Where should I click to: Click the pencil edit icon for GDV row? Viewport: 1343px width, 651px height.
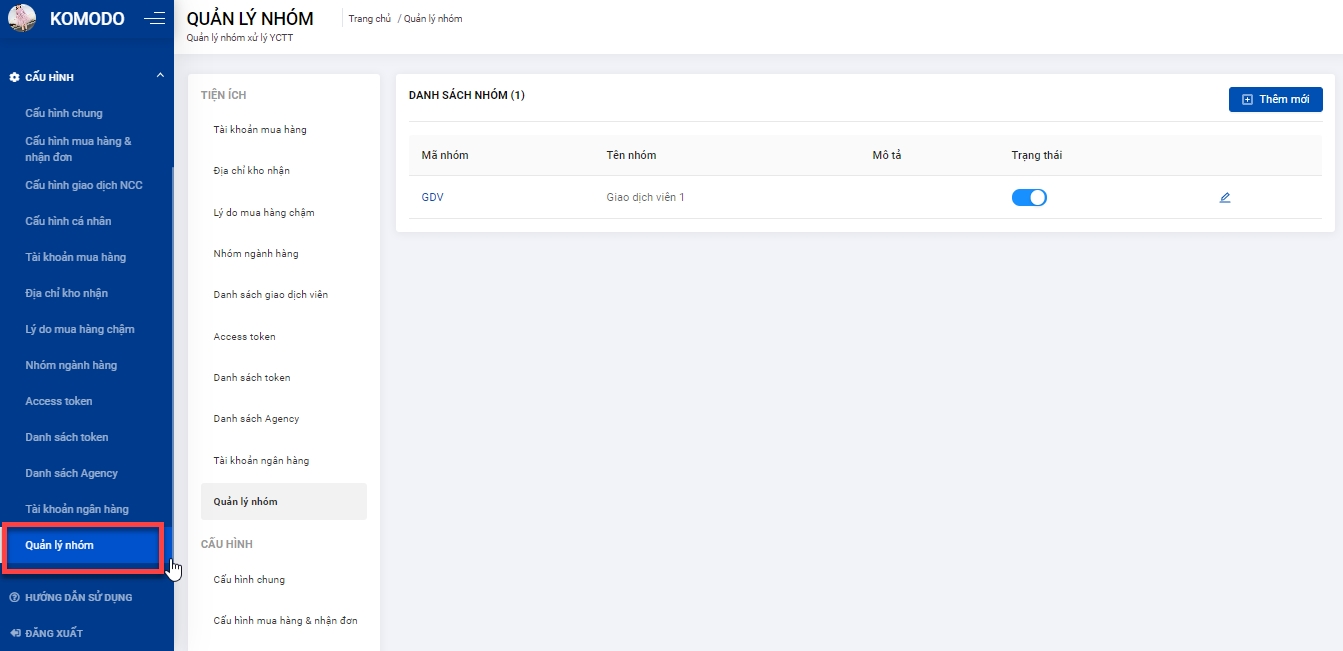pos(1225,198)
